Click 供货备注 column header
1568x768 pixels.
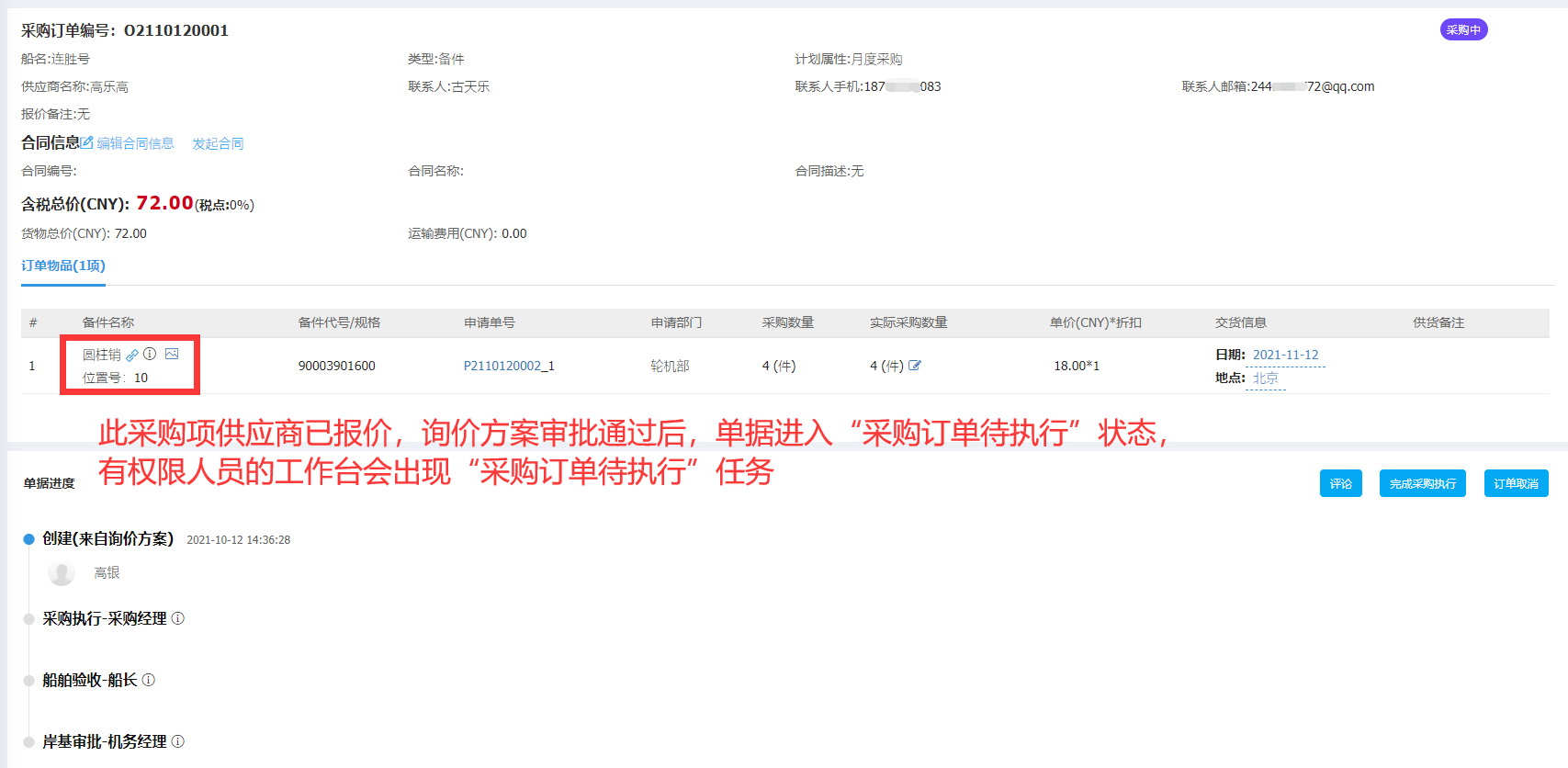point(1438,322)
